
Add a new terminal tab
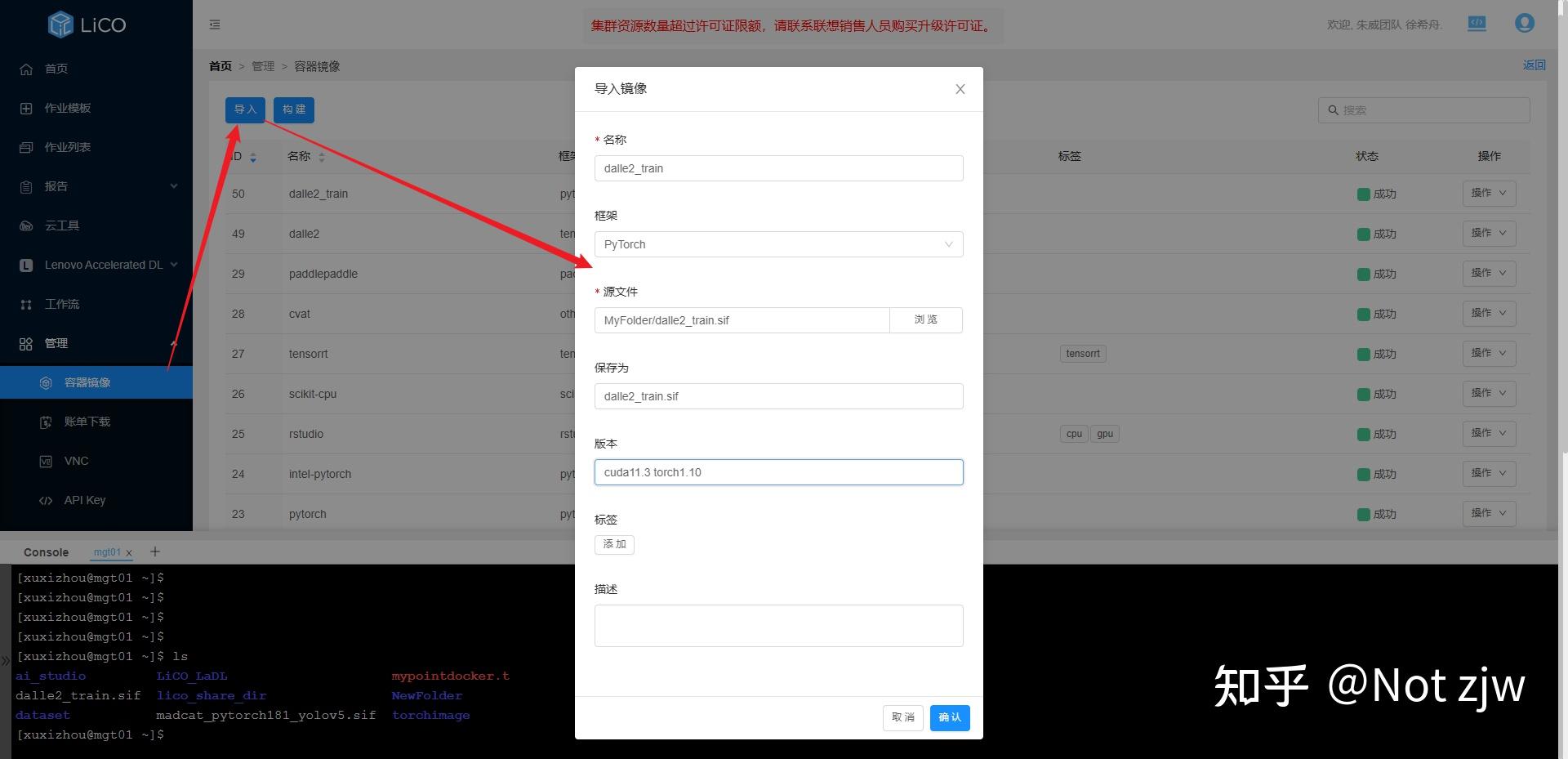155,552
